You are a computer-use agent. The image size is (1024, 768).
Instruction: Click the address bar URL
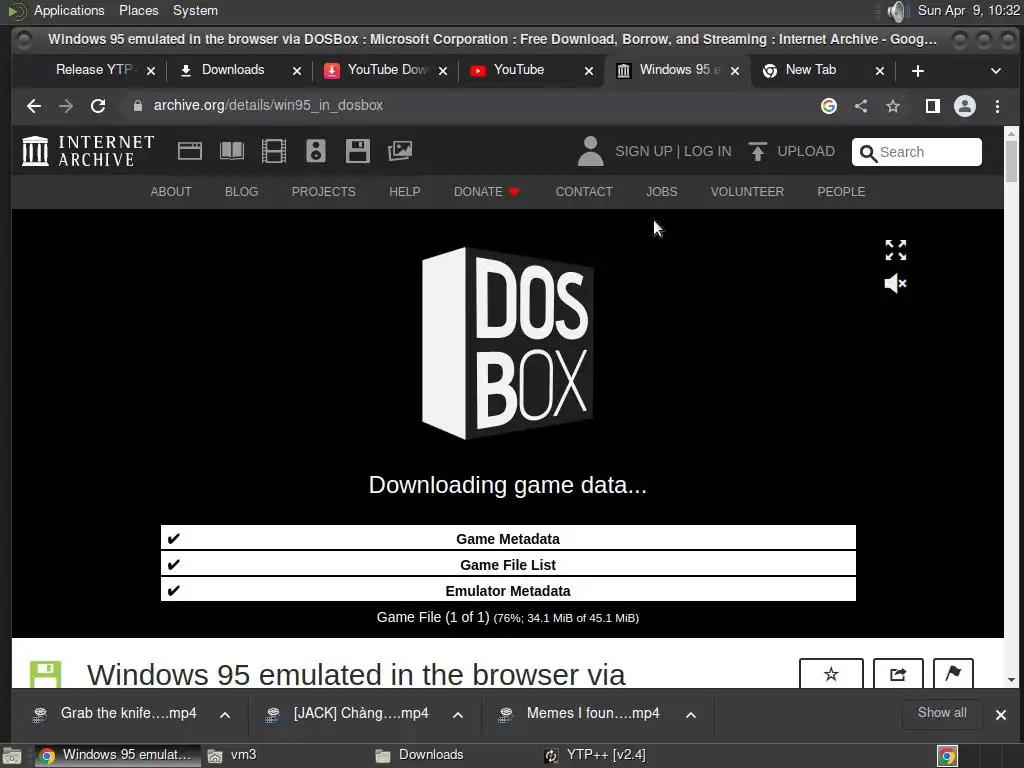point(268,106)
